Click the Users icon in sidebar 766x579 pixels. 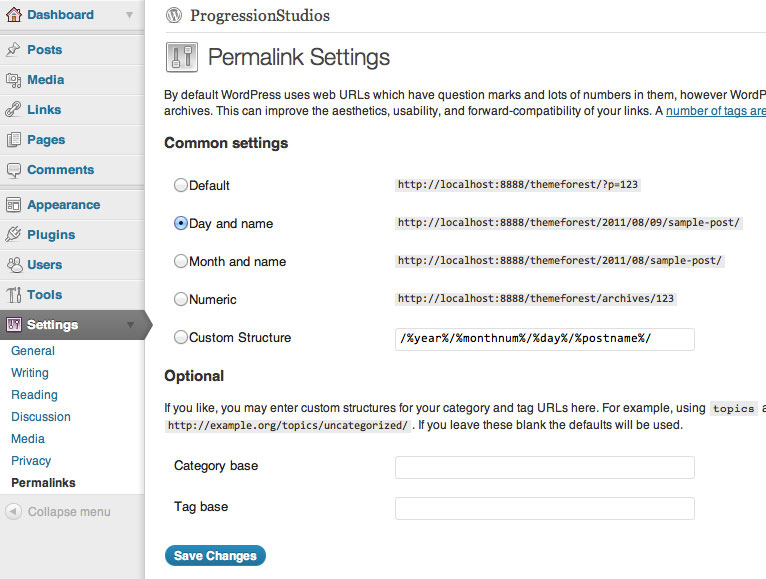pos(14,265)
